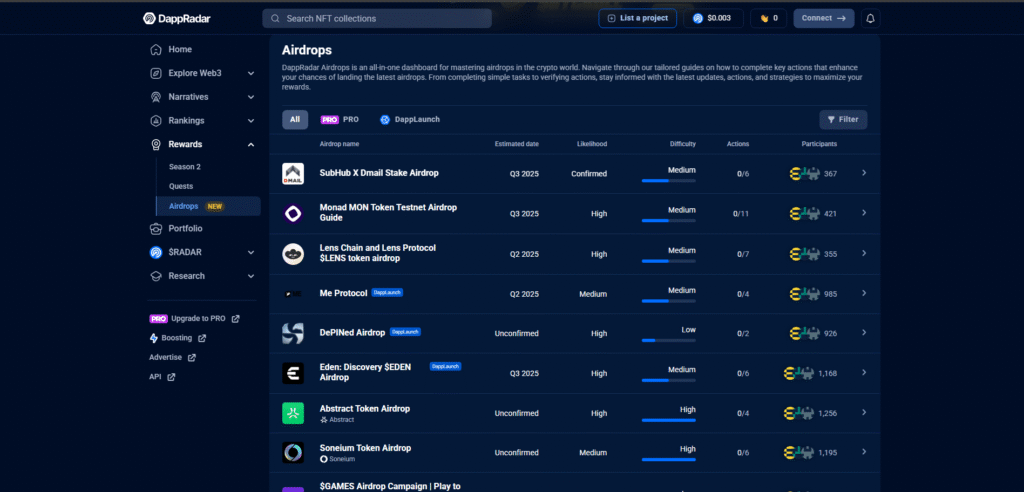Screen dimensions: 1024x492
Task: Open Lens Chain and Lens Protocol title
Action: pyautogui.click(x=377, y=253)
